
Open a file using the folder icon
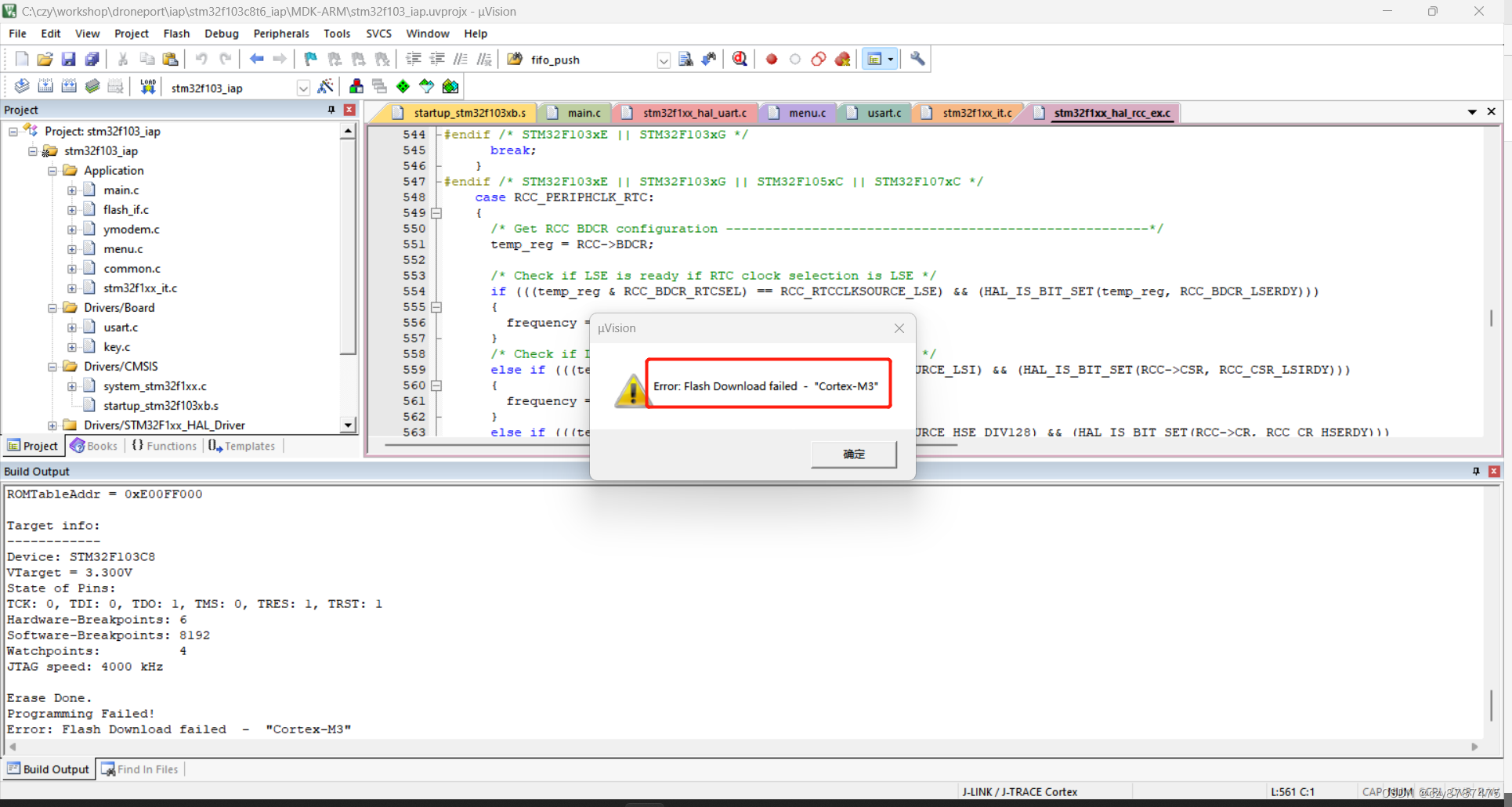45,59
